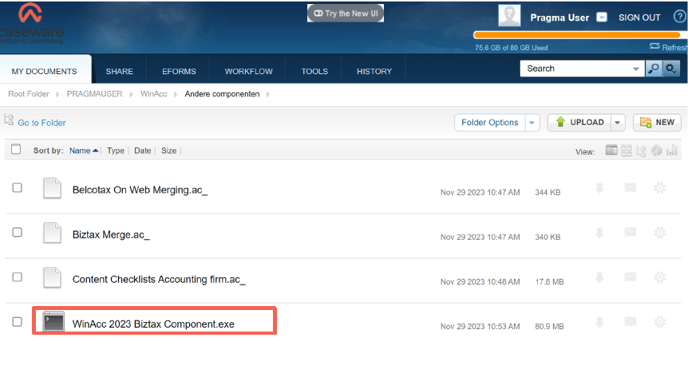Expand the Pragma User menu arrow
This screenshot has width=688, height=373.
[x=602, y=17]
